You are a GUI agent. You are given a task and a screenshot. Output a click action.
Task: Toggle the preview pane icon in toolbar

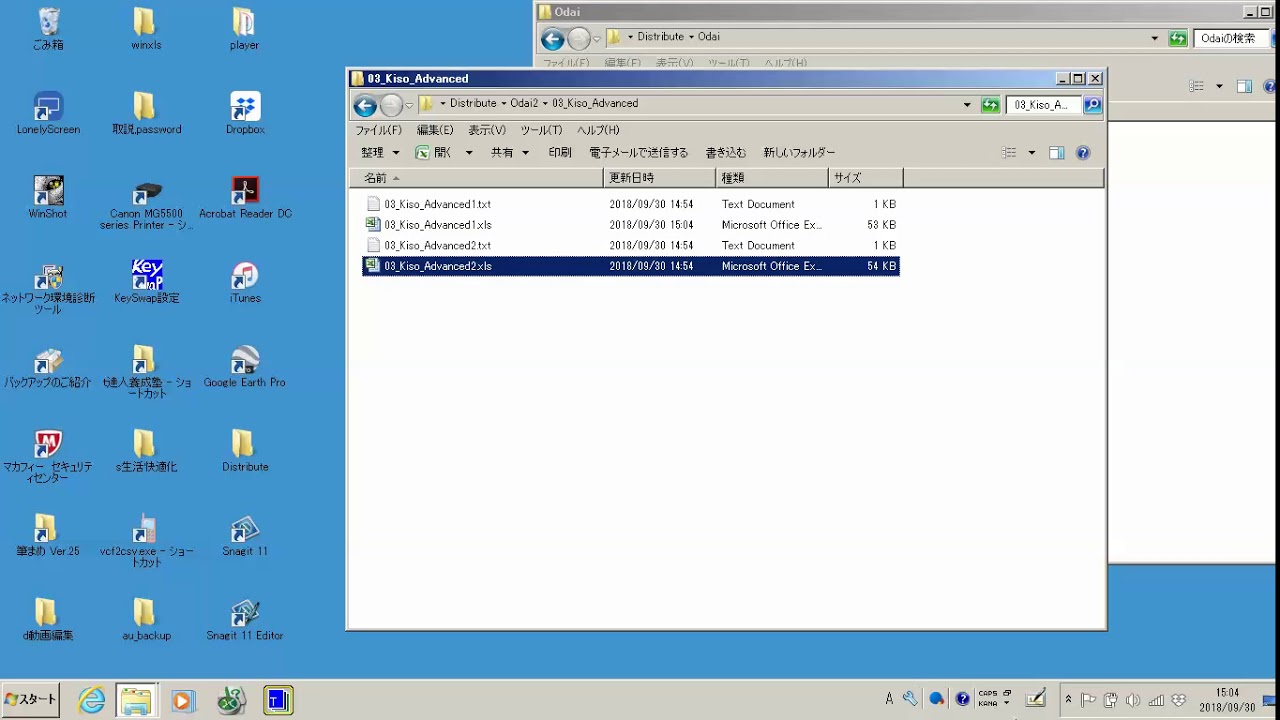(1056, 153)
